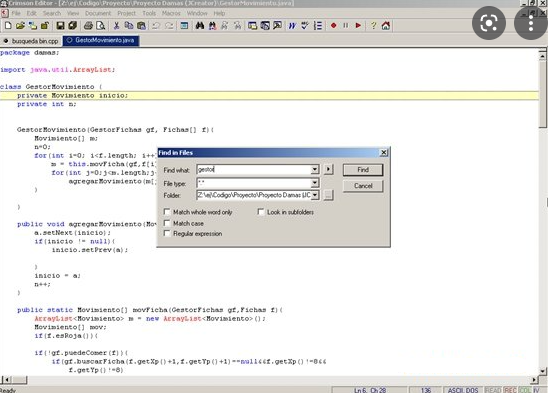Click the magnifier window toolbar icon

(x=277, y=26)
